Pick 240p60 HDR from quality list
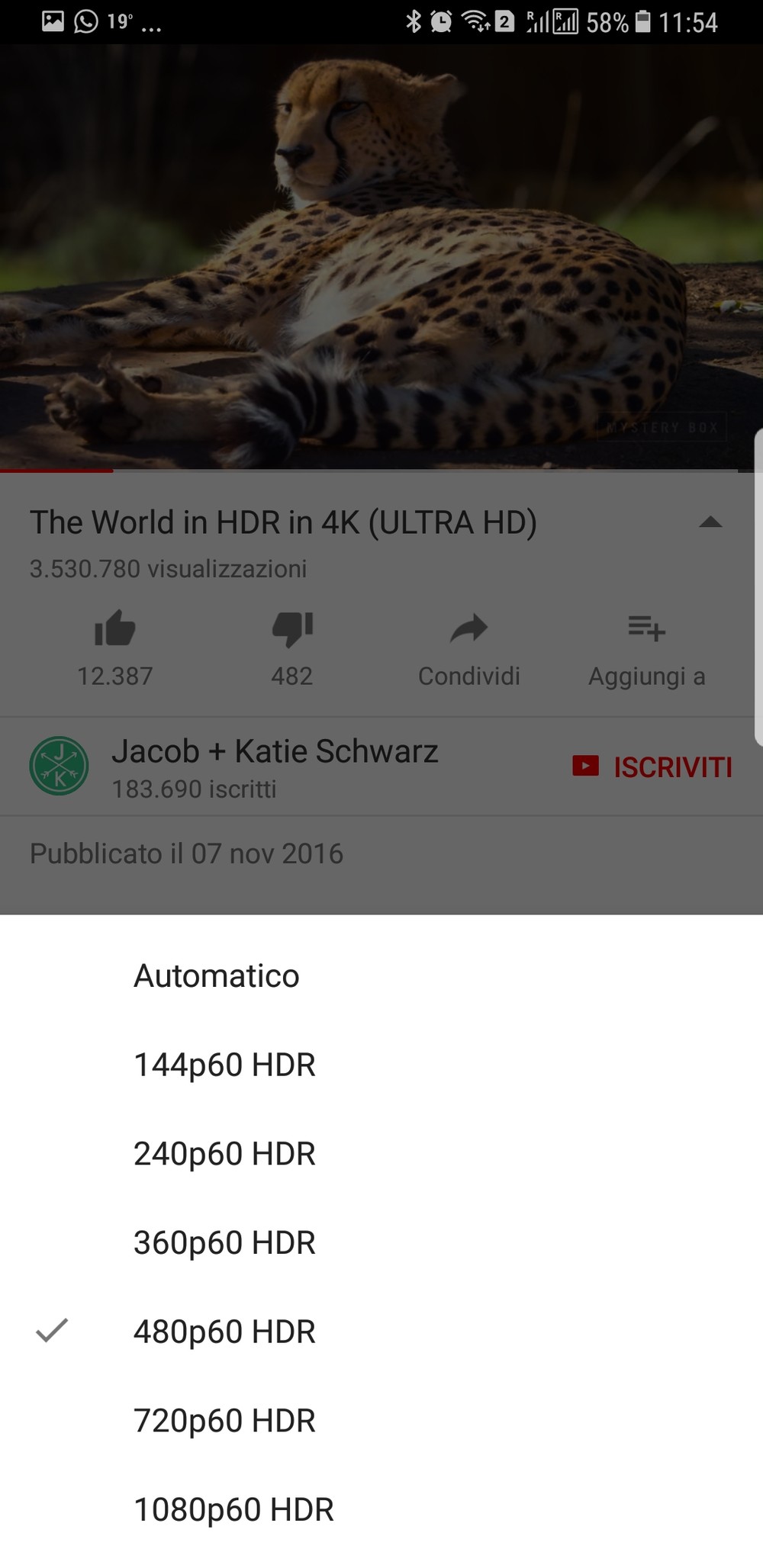 pos(381,1154)
